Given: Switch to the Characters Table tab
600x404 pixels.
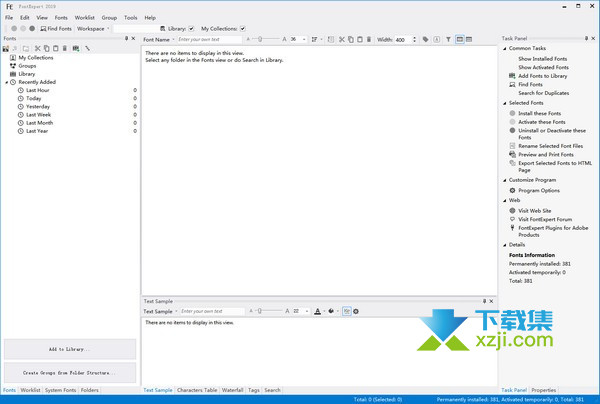Looking at the screenshot, I should (196, 390).
